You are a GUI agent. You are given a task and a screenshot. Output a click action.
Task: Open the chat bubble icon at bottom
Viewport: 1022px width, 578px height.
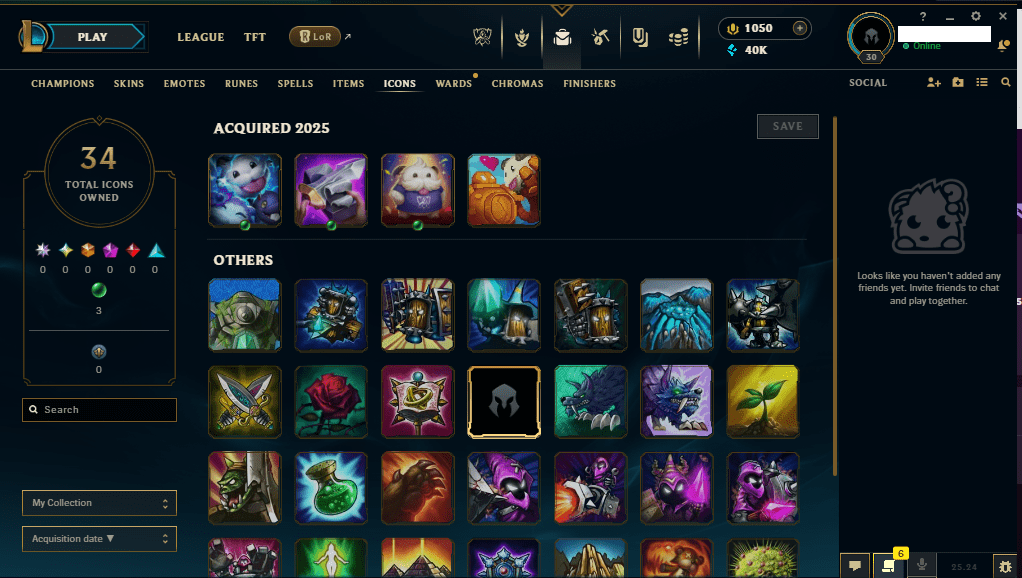[x=855, y=566]
